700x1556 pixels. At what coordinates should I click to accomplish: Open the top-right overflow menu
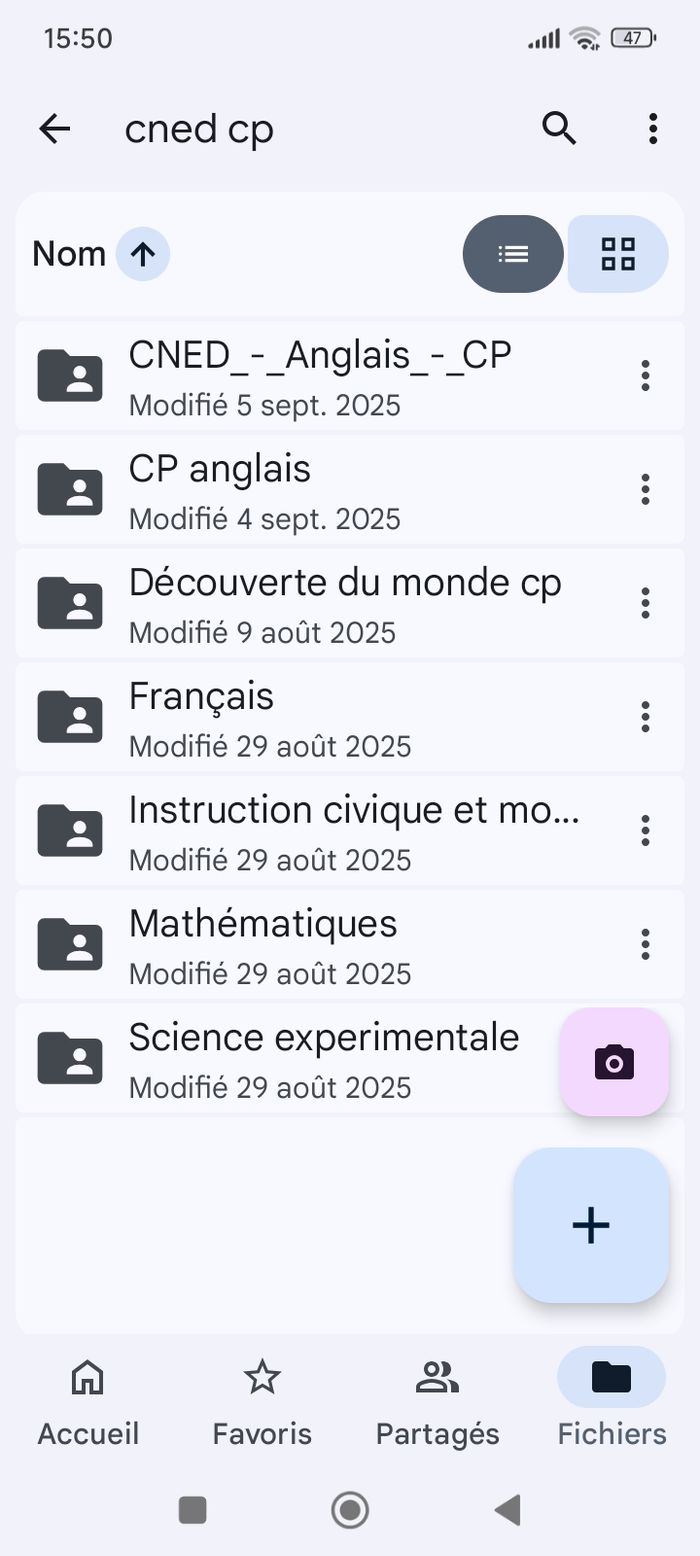[653, 128]
